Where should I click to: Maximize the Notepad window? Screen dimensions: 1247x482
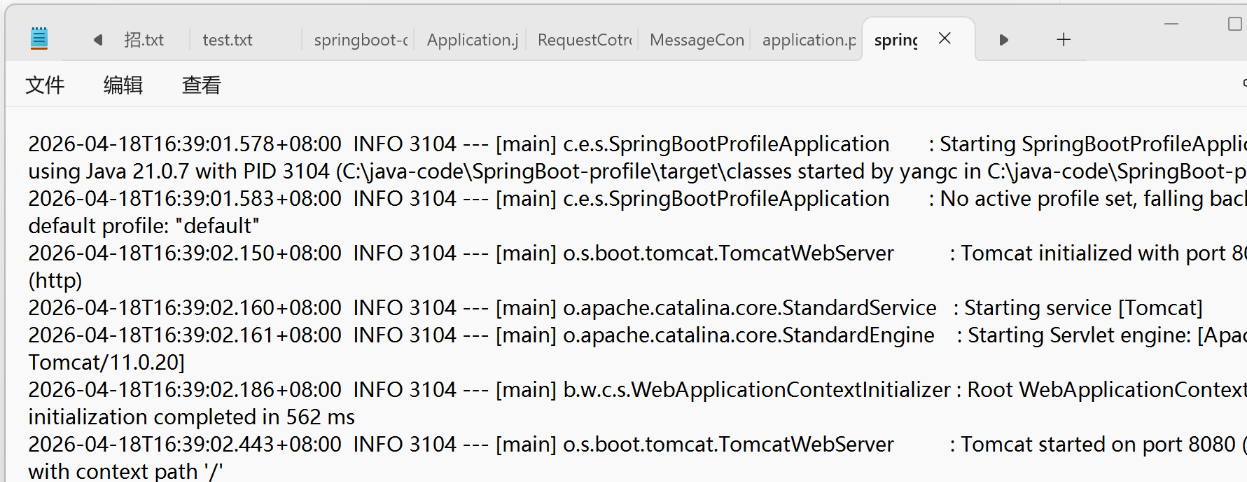[1234, 24]
